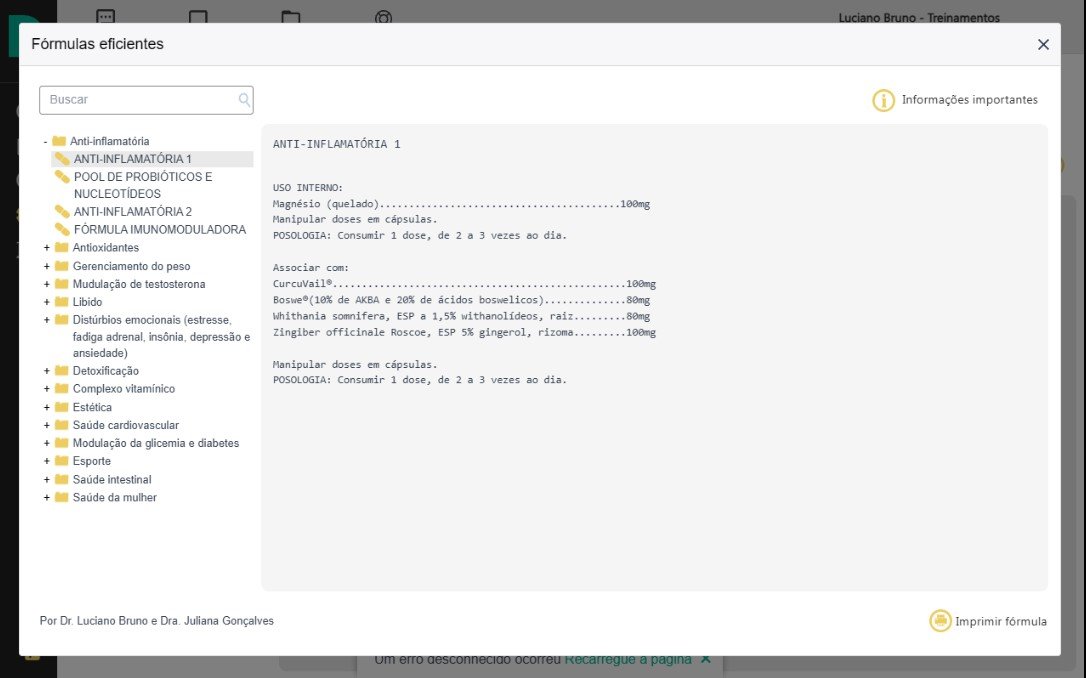Open the ANTI-INFLAMATÓRIA 2 formula
This screenshot has width=1086, height=678.
click(x=132, y=212)
